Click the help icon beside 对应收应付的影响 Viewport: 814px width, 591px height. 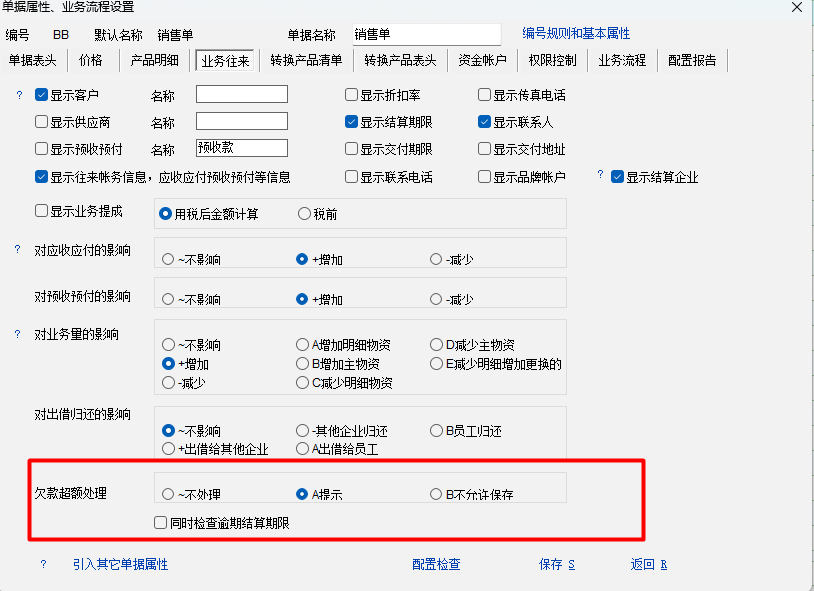[17, 249]
